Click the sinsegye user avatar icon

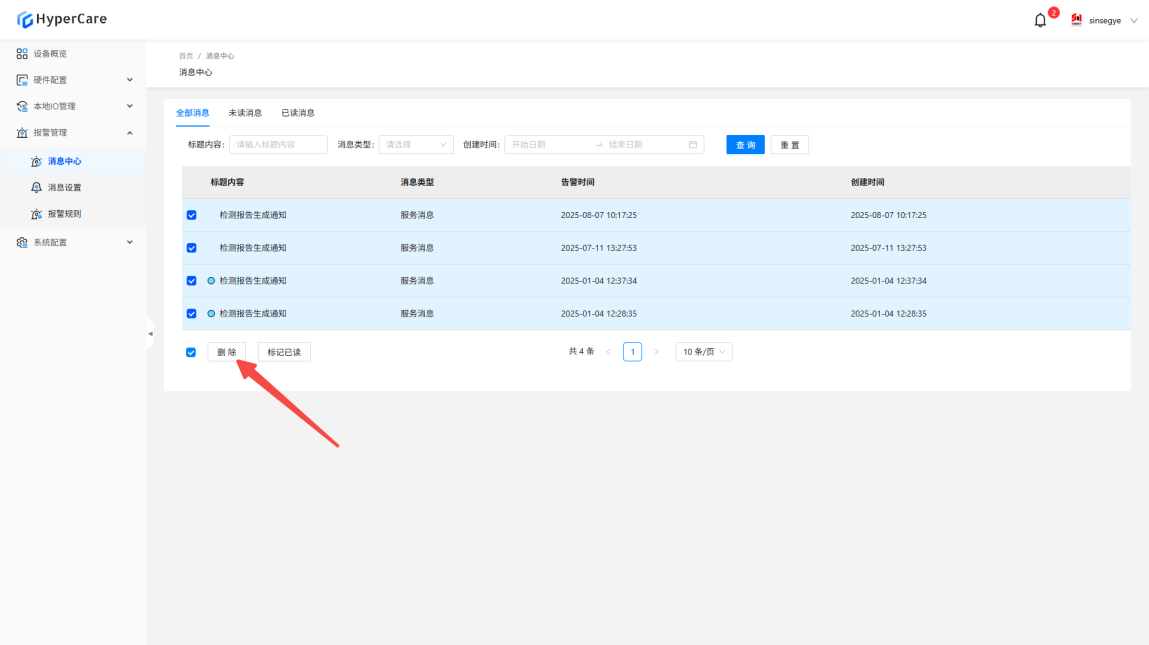click(1077, 20)
